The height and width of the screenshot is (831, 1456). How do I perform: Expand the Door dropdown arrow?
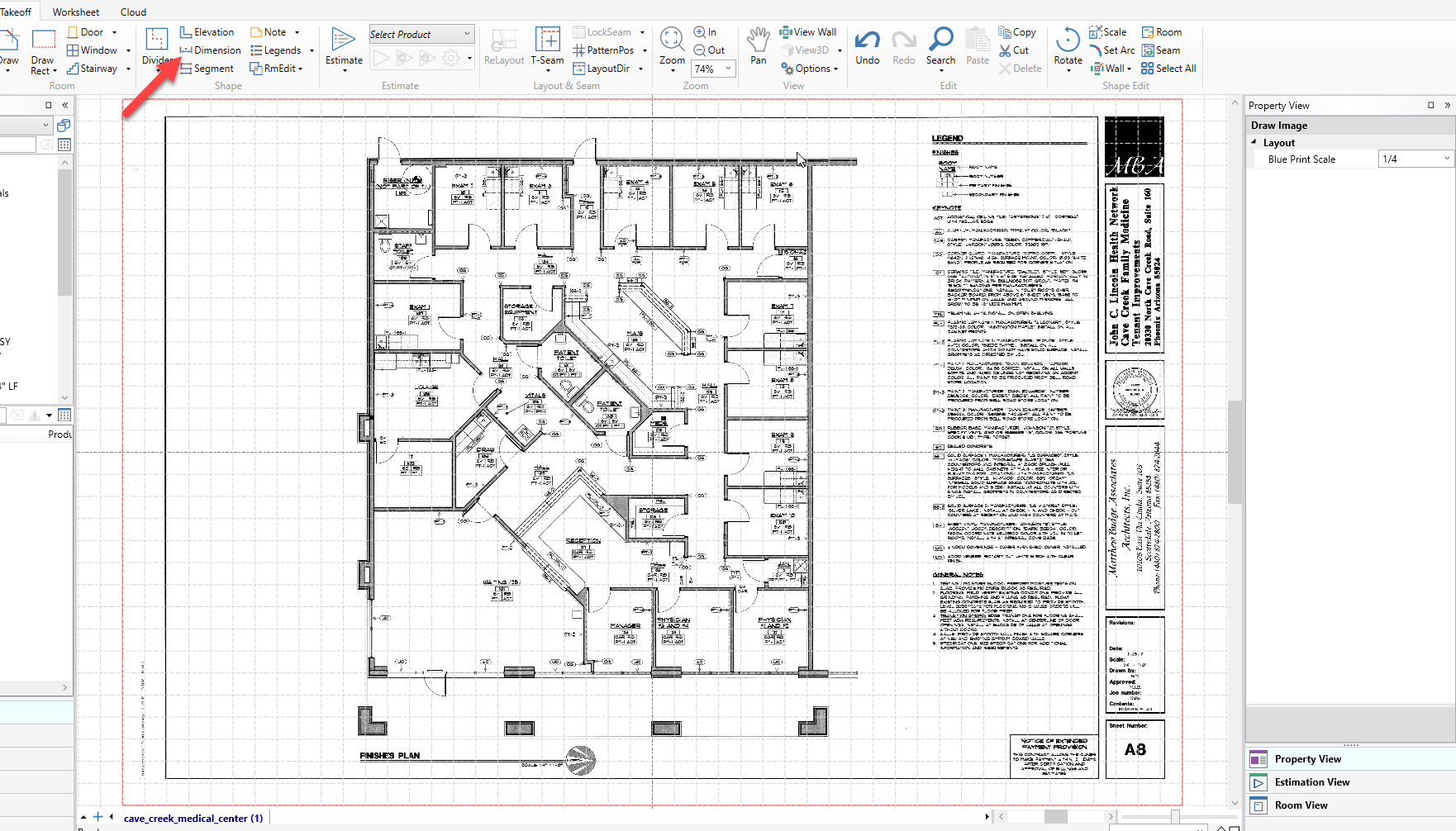click(114, 32)
